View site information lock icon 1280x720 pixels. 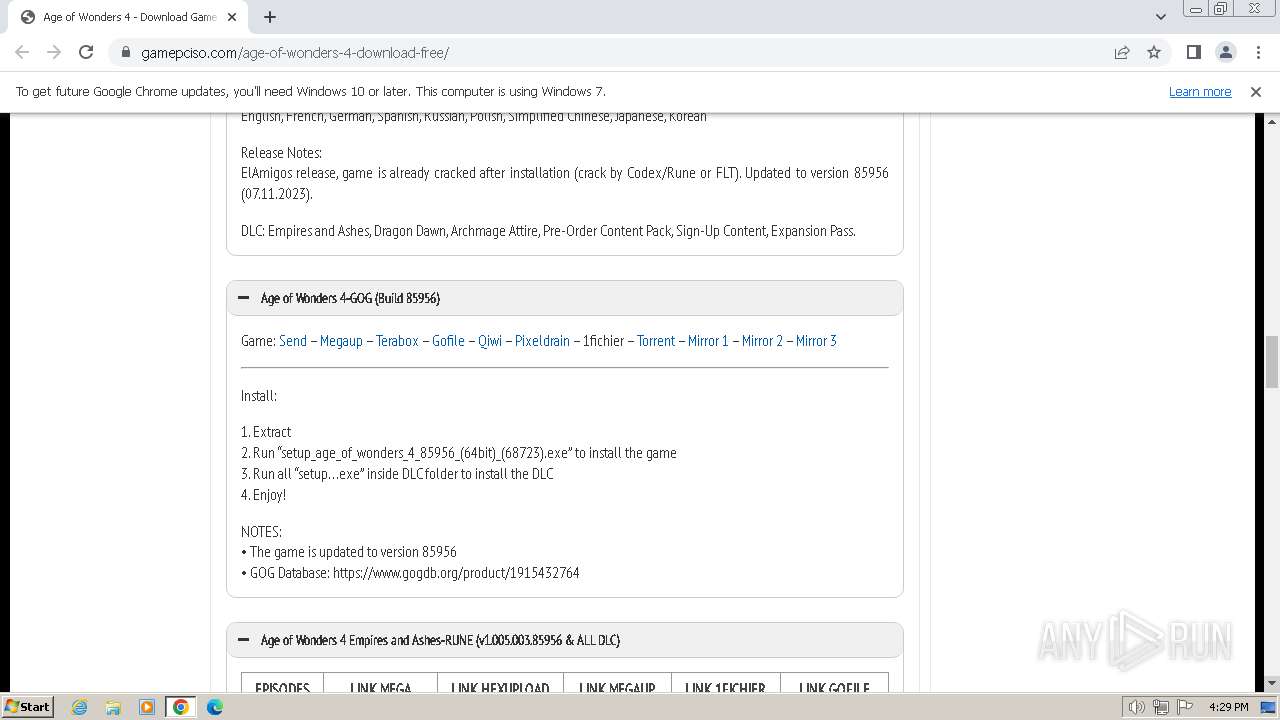125,52
